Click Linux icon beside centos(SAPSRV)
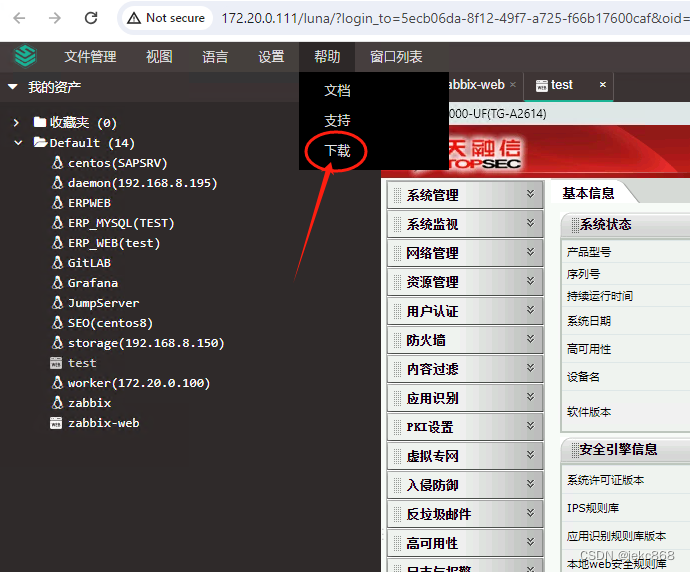 57,162
